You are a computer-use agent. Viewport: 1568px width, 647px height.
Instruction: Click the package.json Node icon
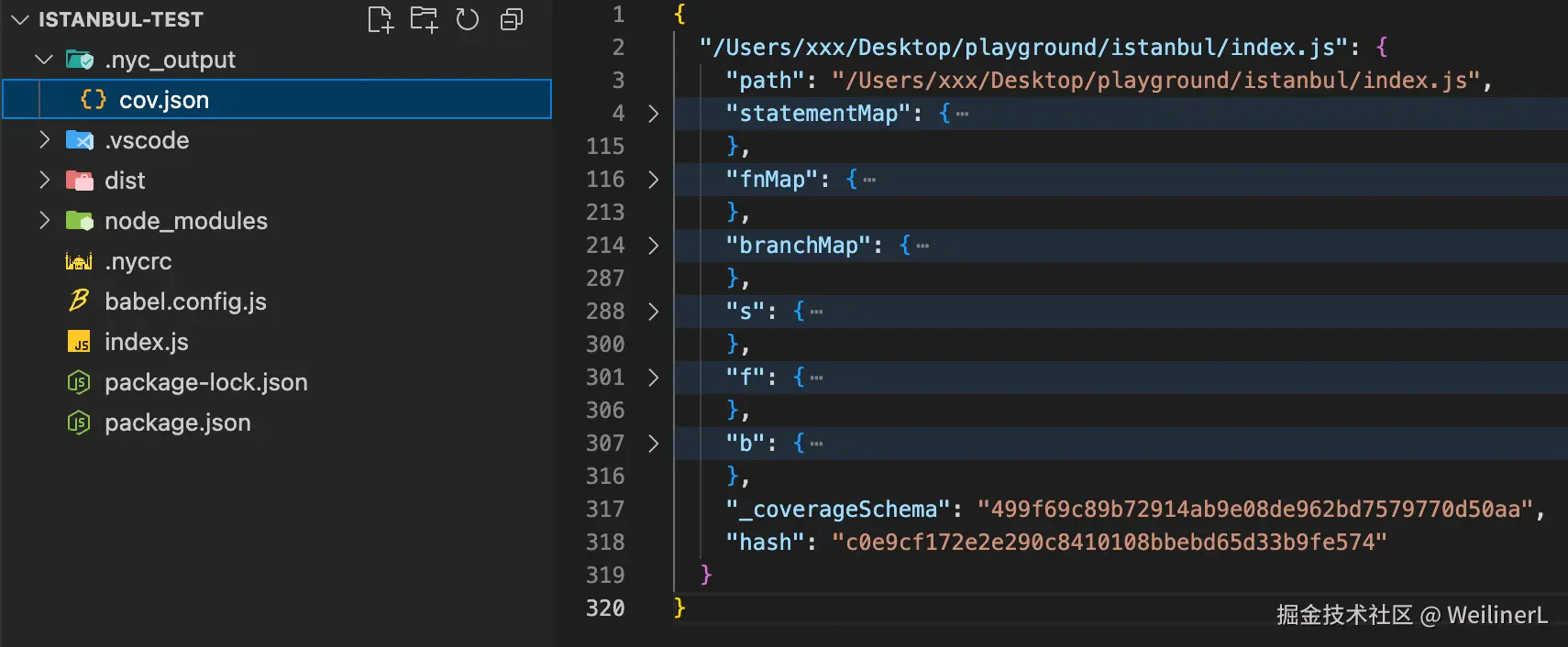click(79, 422)
